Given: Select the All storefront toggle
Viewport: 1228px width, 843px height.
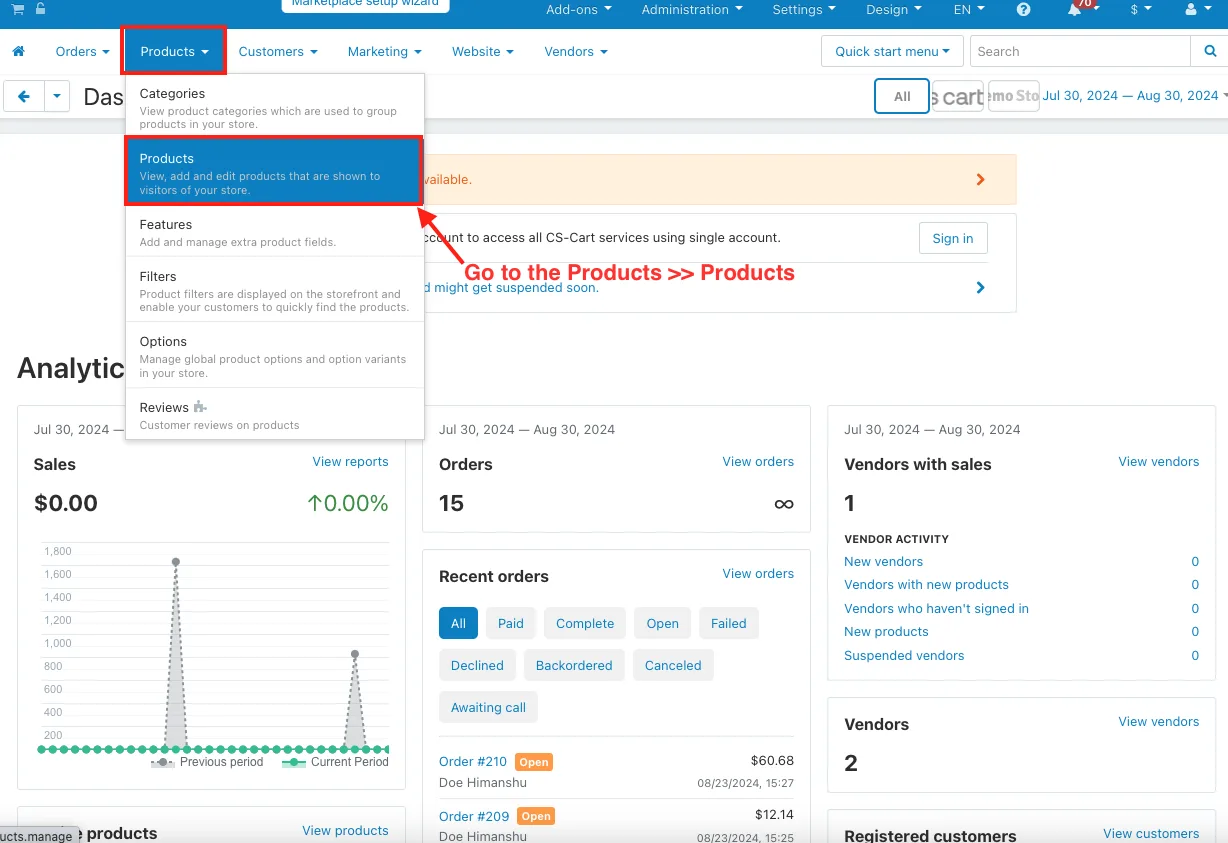Looking at the screenshot, I should pos(902,97).
